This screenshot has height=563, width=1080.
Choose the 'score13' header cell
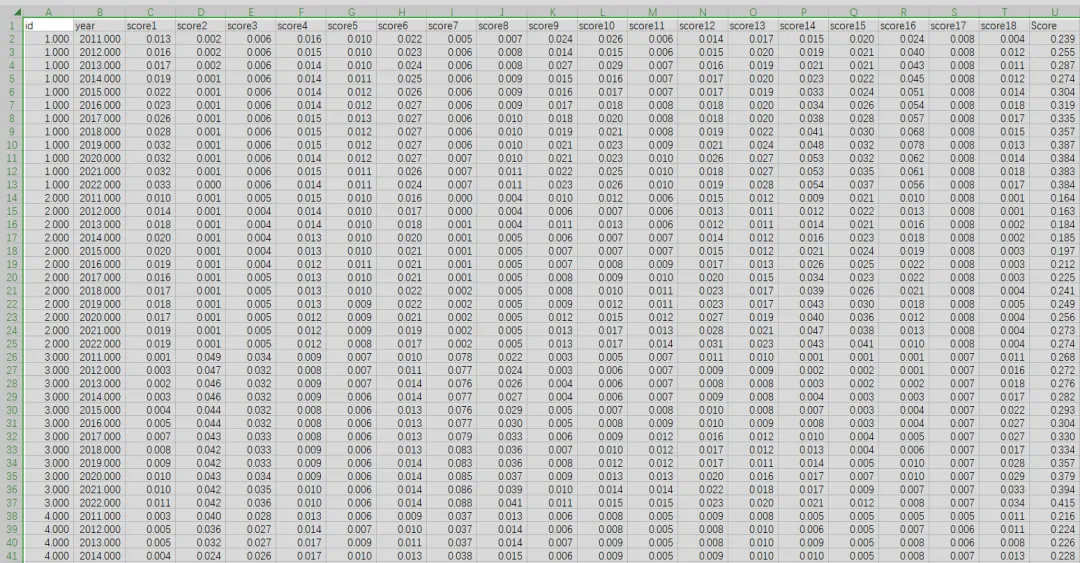[753, 25]
